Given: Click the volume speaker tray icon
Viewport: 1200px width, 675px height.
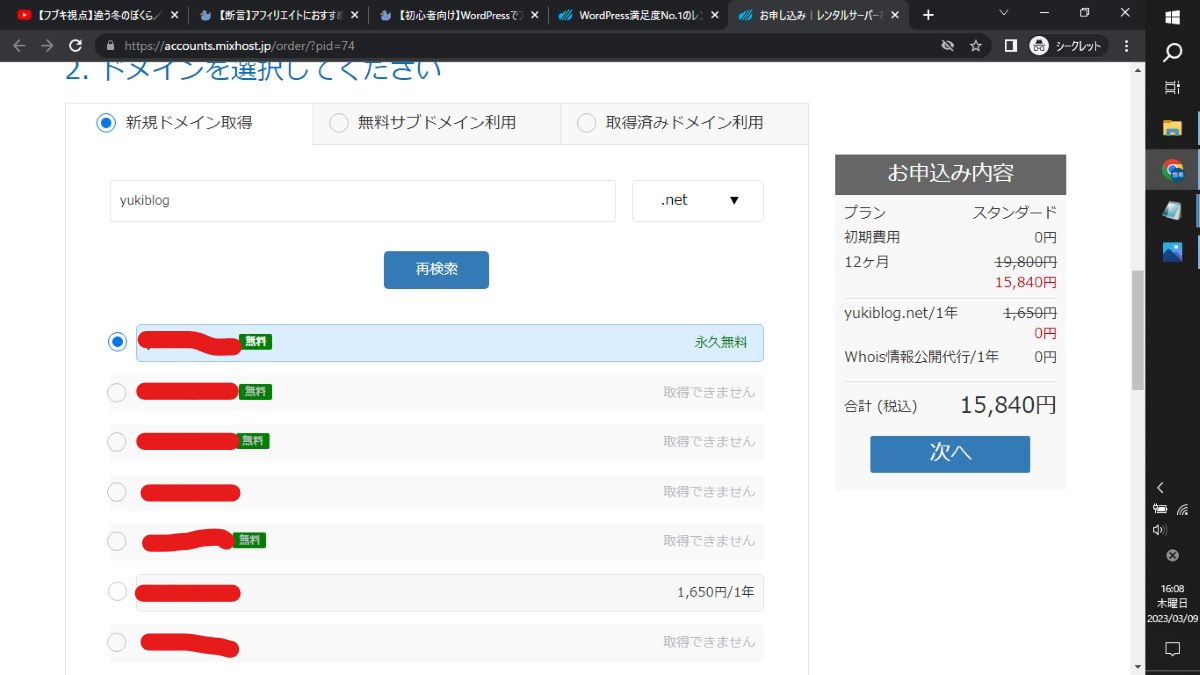Looking at the screenshot, I should [x=1160, y=530].
